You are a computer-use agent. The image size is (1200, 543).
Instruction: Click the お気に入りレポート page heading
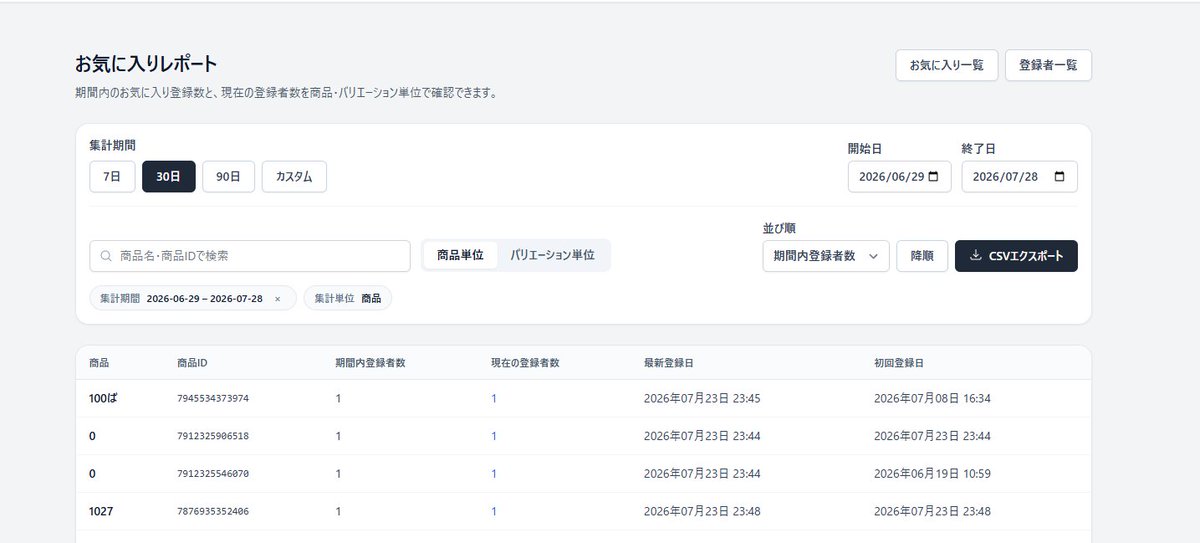pyautogui.click(x=146, y=65)
